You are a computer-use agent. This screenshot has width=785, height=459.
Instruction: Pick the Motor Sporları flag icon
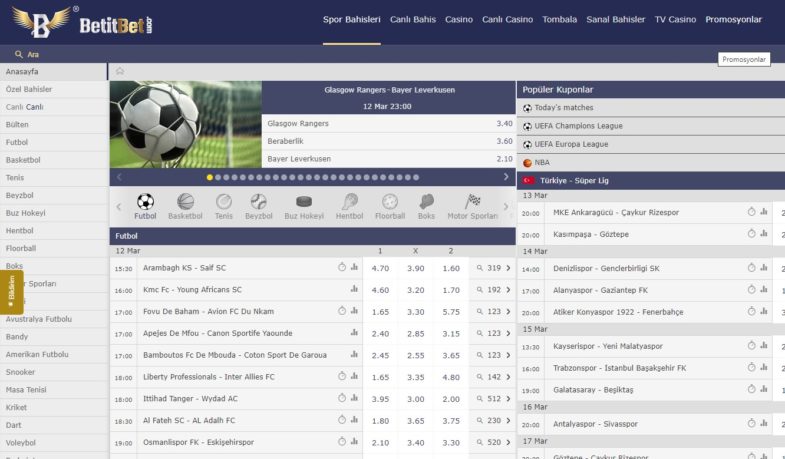pyautogui.click(x=472, y=203)
